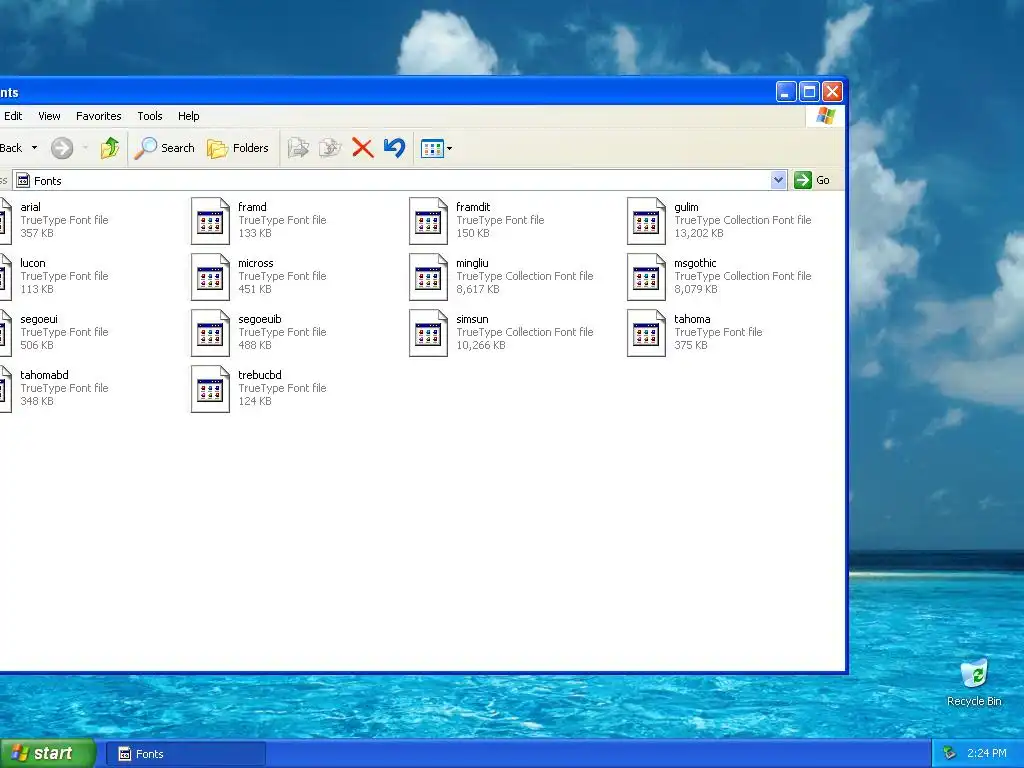The image size is (1024, 768).
Task: Click the lucon file name
Action: click(33, 263)
